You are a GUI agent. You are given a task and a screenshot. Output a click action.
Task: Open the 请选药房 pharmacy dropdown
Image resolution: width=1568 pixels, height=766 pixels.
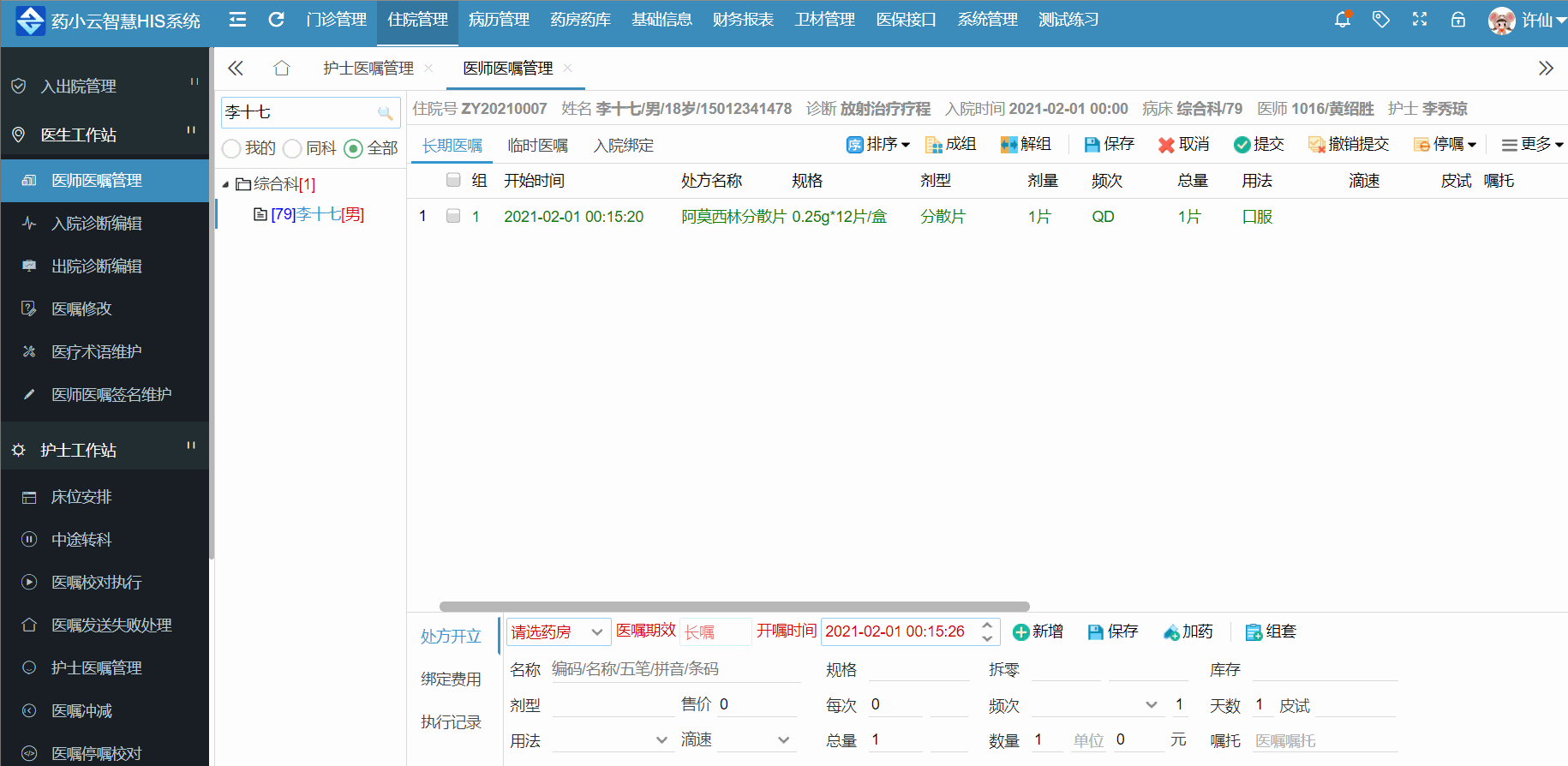[559, 632]
